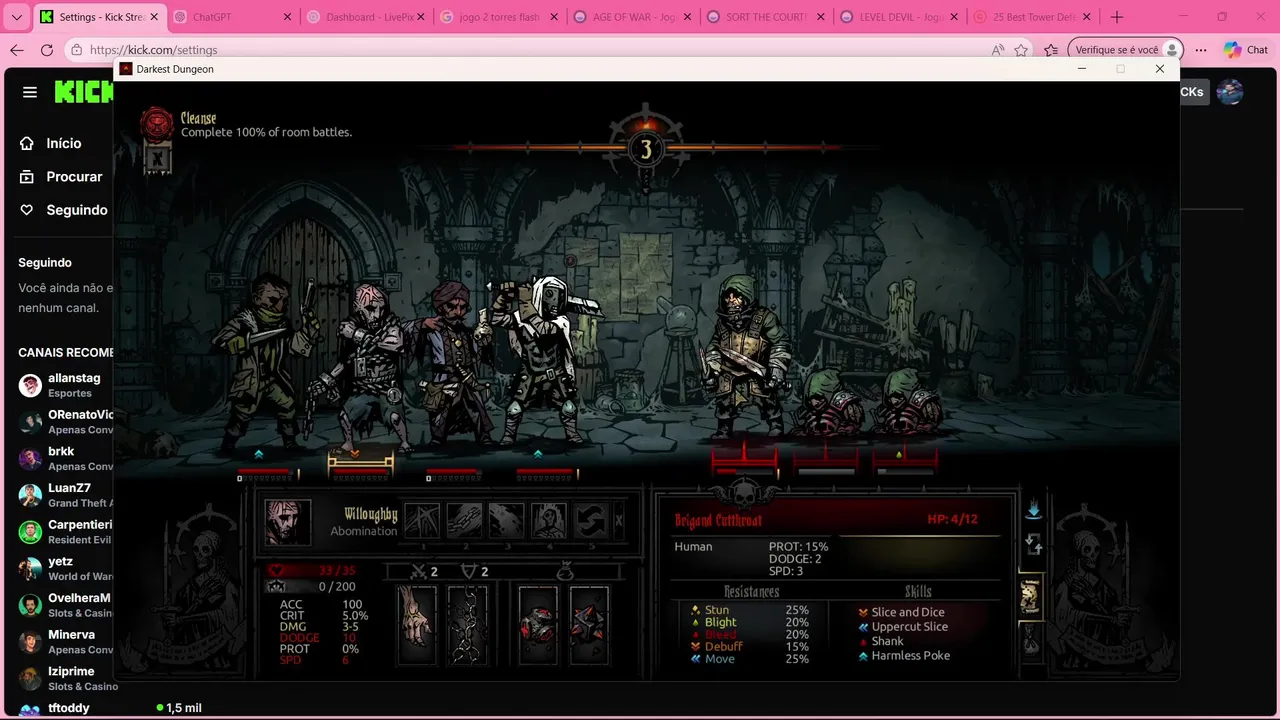
Task: Open brkk recommended channel
Action: [x=65, y=458]
